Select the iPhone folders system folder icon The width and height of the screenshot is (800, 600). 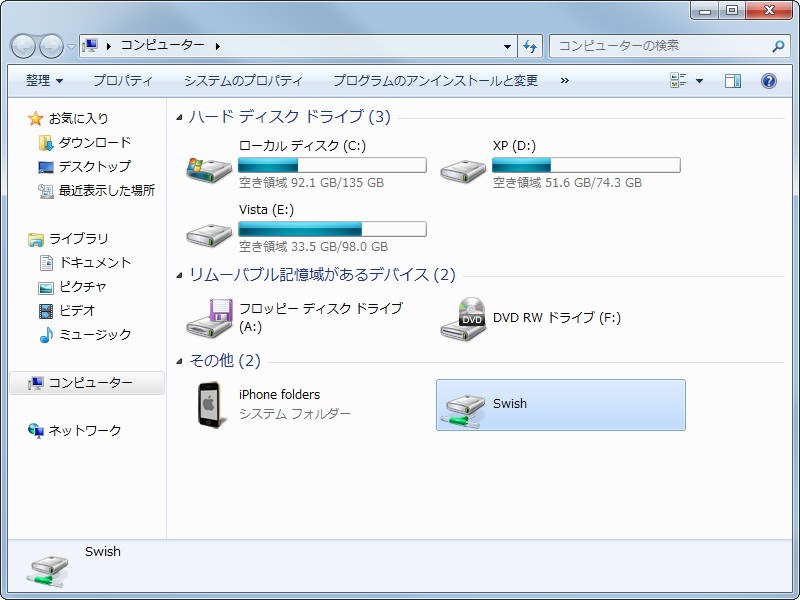pyautogui.click(x=207, y=405)
